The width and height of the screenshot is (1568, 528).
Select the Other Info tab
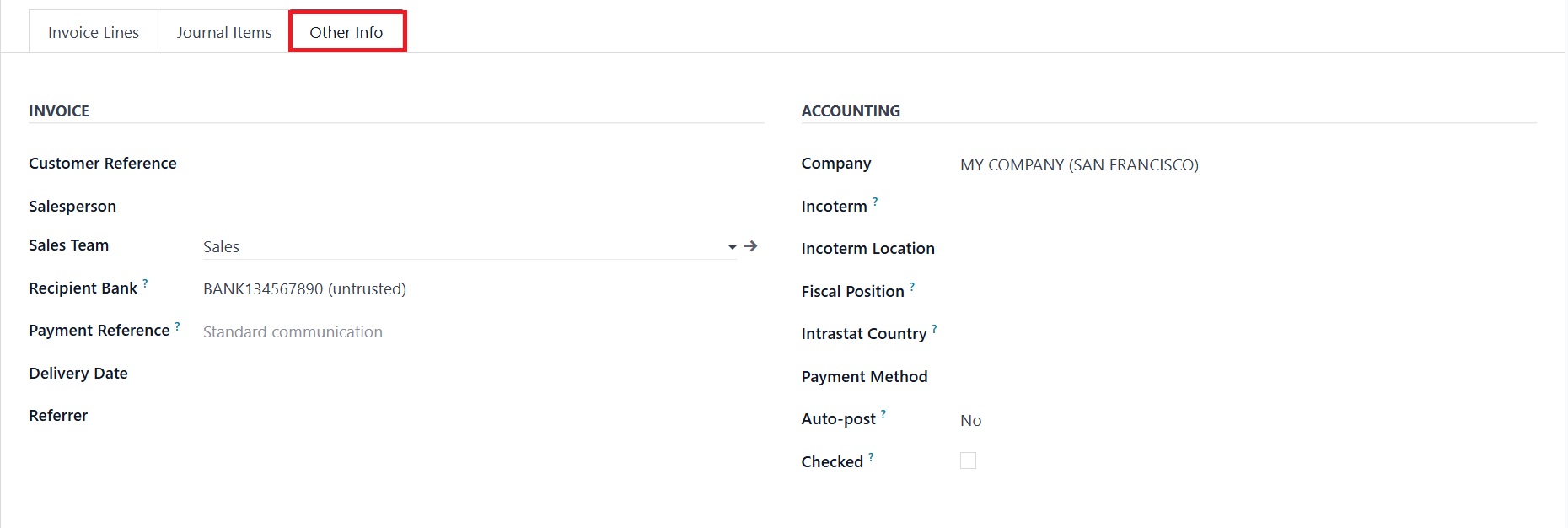pos(346,32)
